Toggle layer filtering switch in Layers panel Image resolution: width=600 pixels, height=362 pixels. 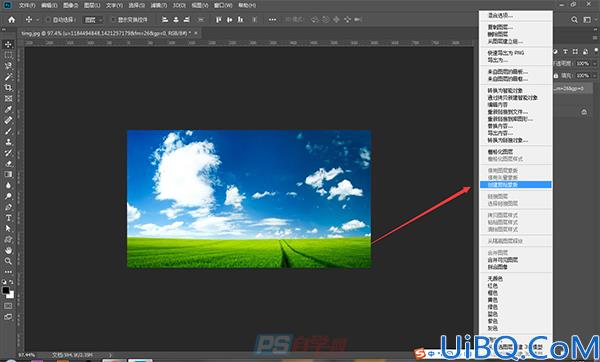click(596, 51)
